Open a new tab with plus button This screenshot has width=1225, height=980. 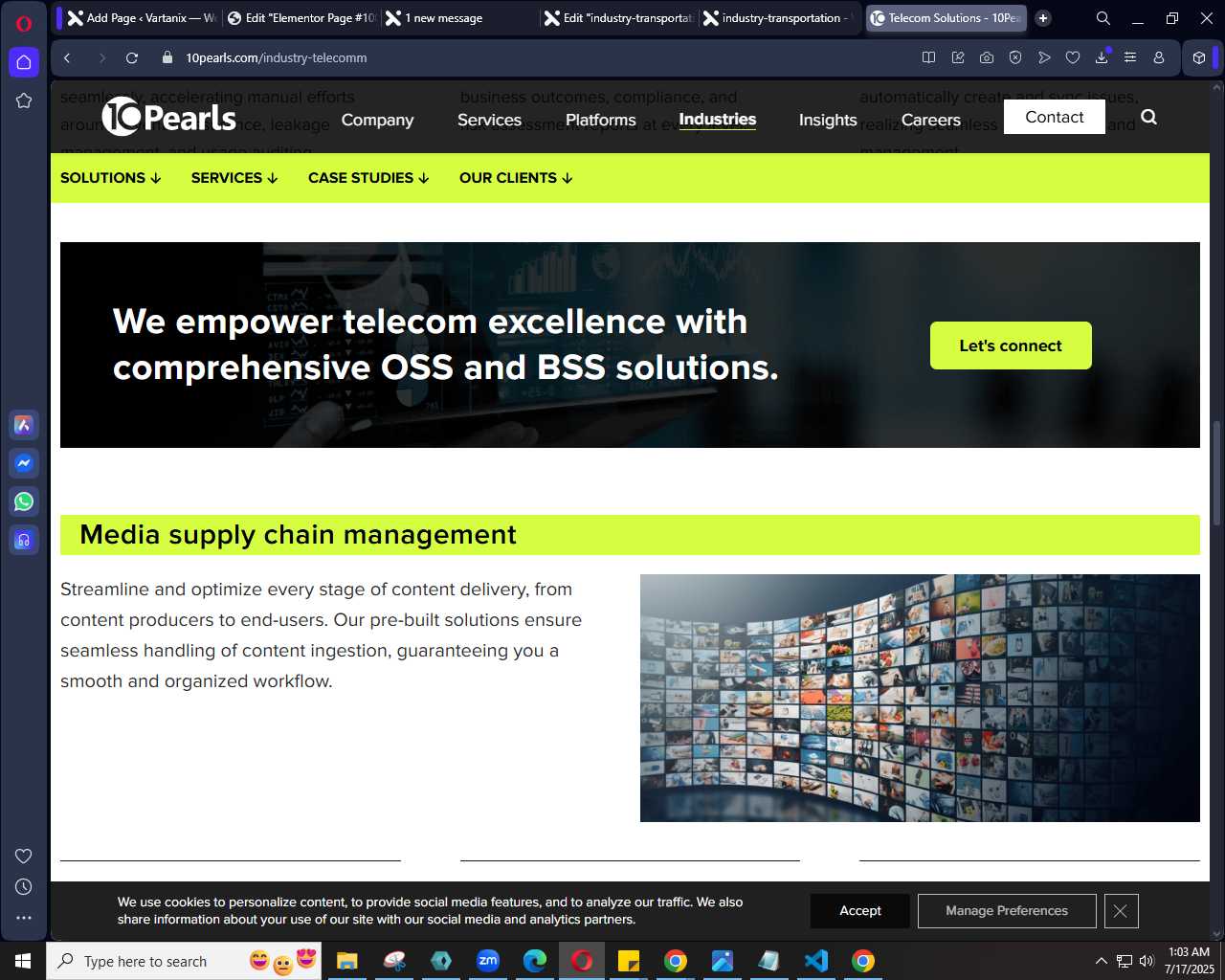[1043, 18]
